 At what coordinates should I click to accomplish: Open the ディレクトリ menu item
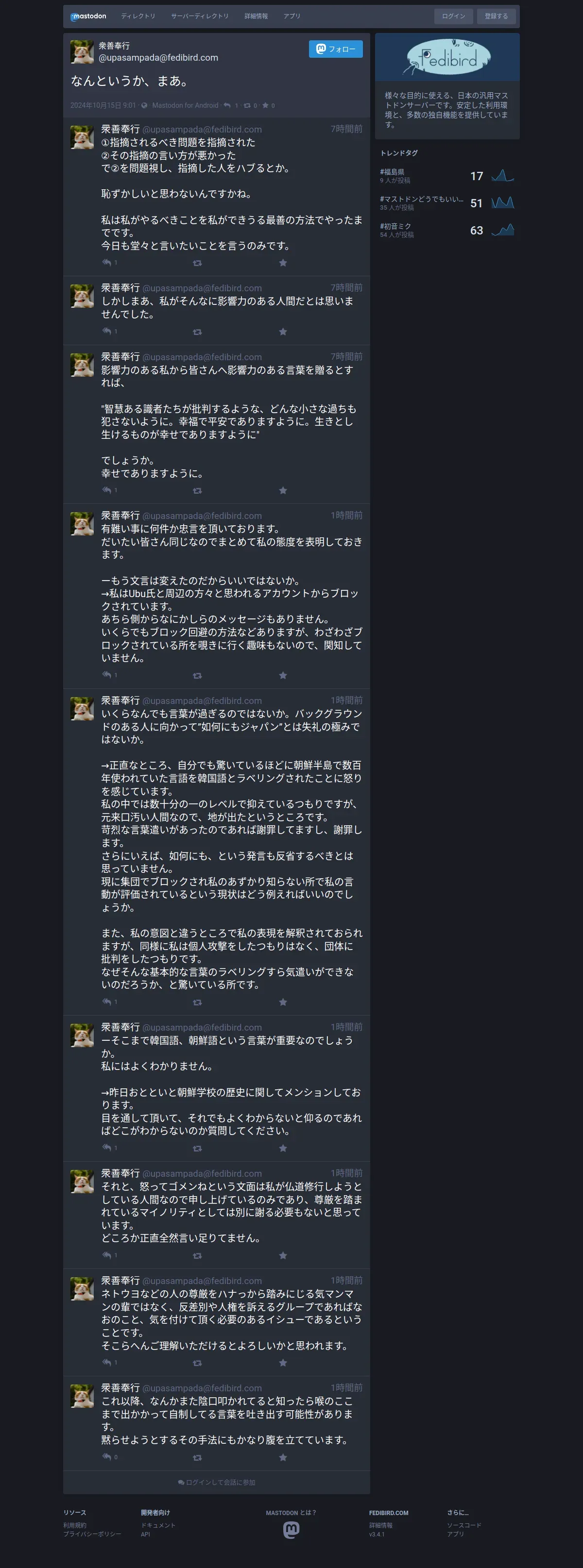tap(137, 17)
